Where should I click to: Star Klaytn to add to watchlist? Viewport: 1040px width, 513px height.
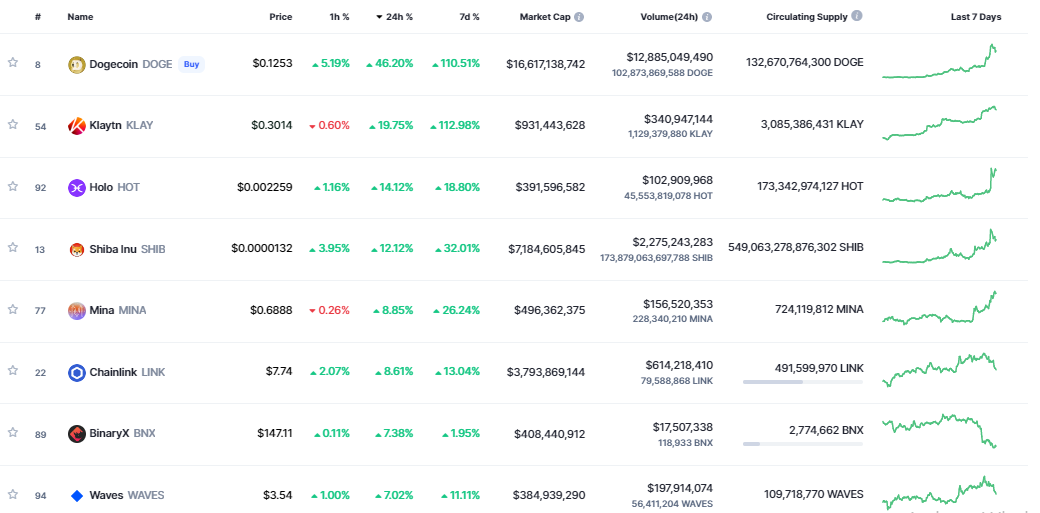(x=13, y=124)
